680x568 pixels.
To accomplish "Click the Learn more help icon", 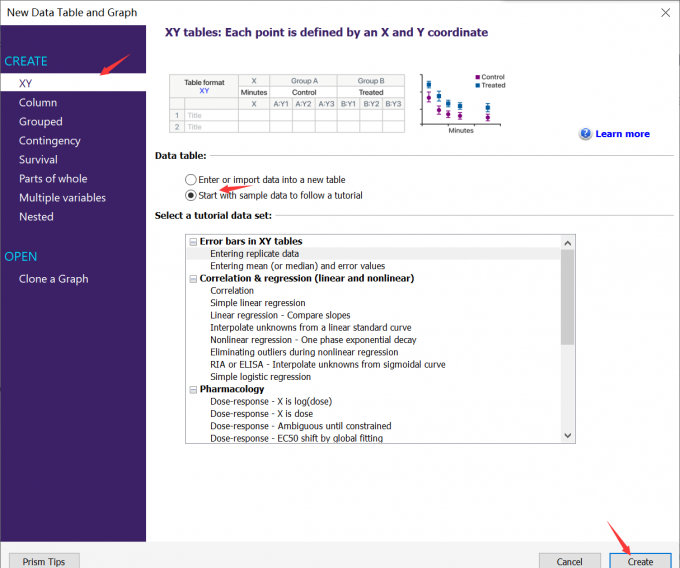I will [585, 134].
